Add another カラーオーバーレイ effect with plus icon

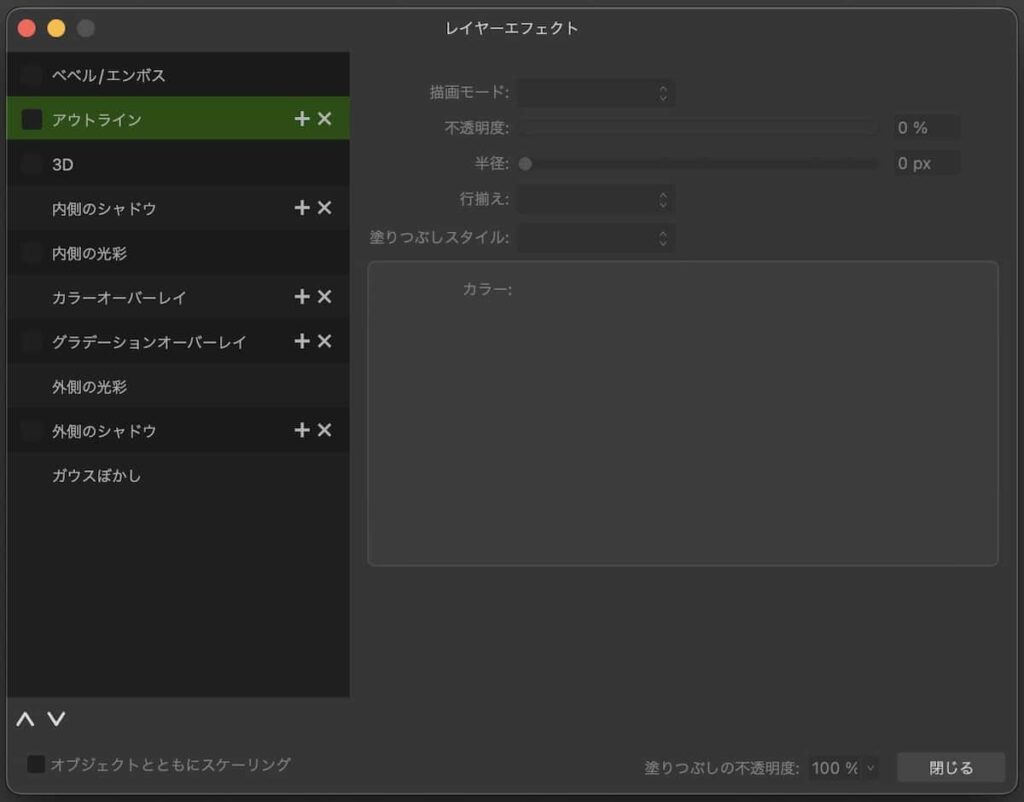point(302,297)
